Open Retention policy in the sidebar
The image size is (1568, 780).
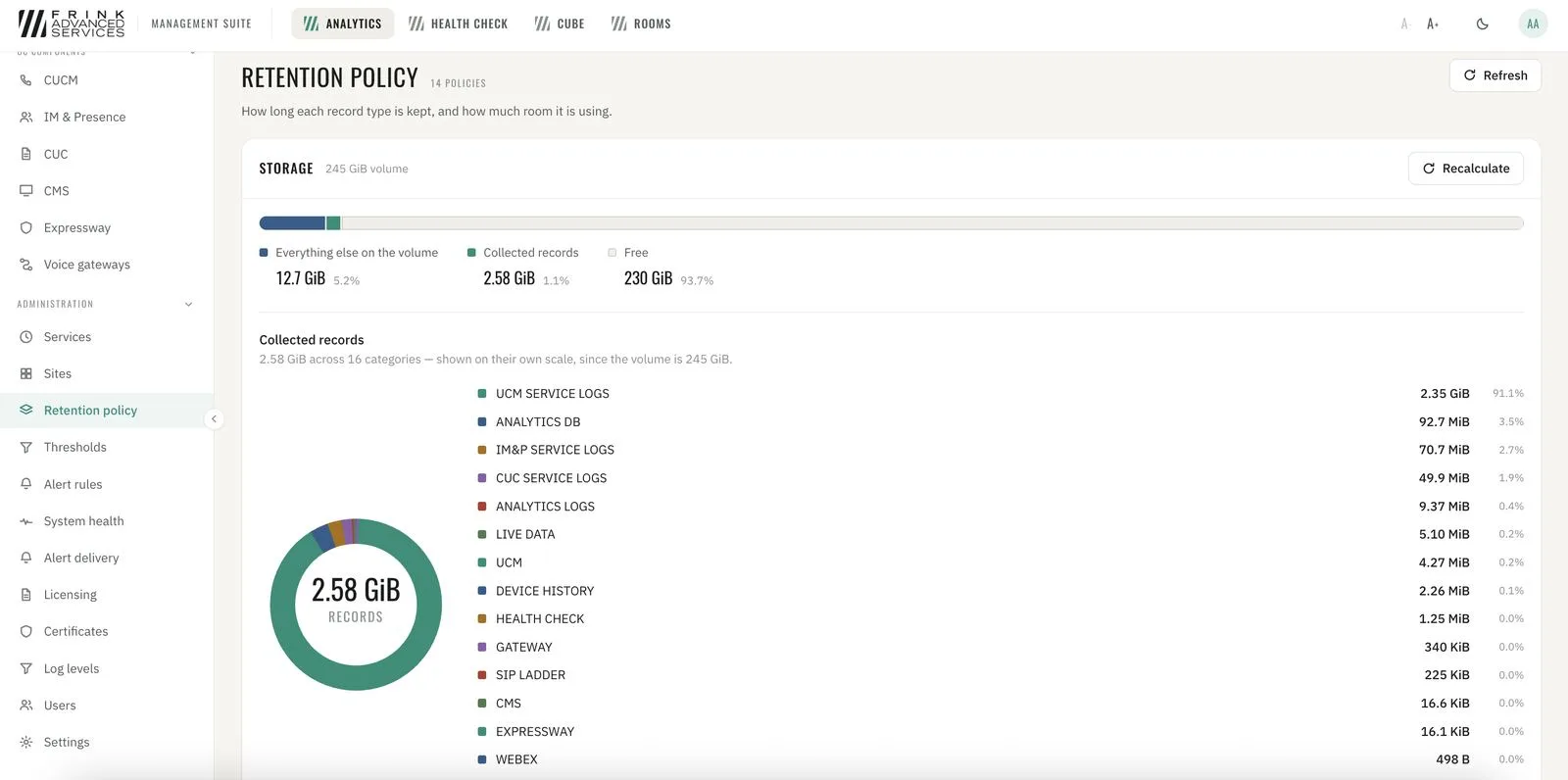tap(107, 411)
